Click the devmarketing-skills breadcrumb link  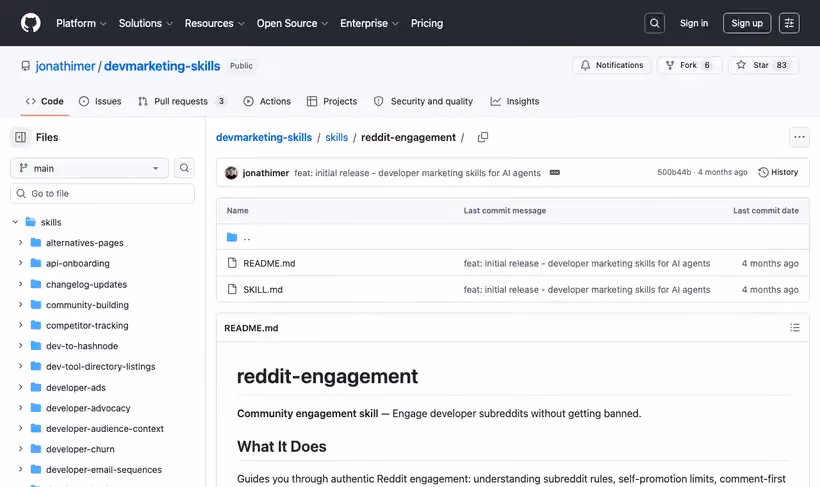pos(264,137)
